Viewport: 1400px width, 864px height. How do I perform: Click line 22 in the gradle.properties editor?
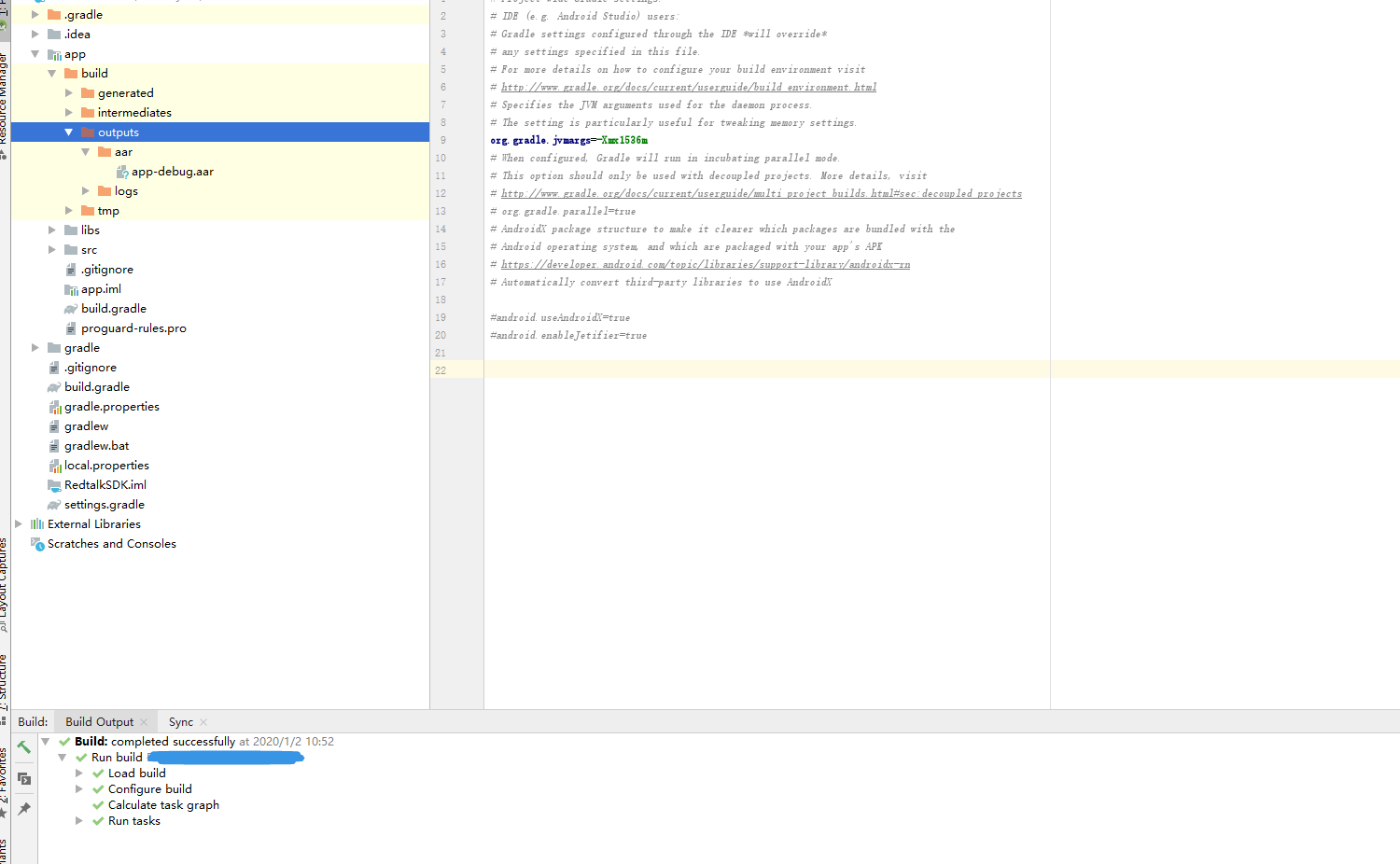[653, 370]
